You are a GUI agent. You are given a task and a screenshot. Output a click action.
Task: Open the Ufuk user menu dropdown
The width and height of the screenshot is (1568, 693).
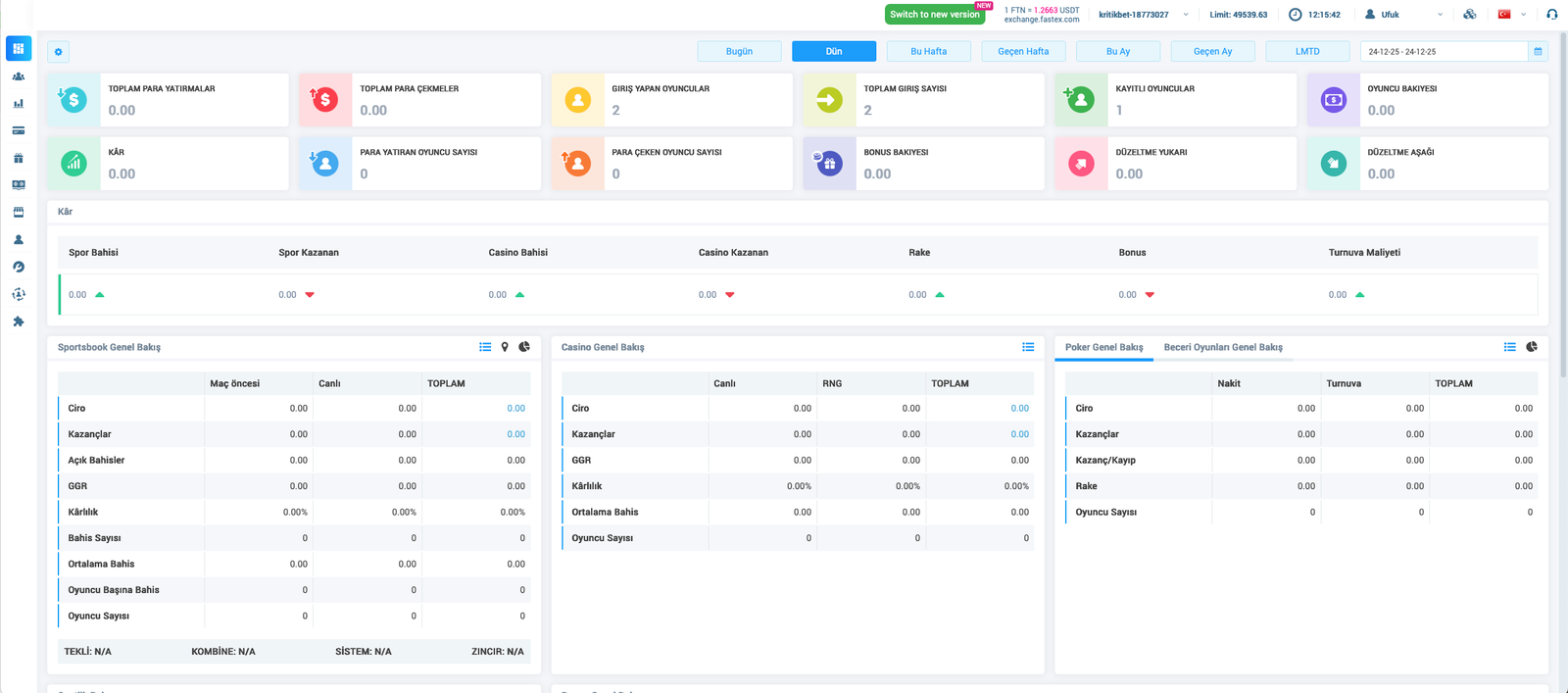coord(1439,15)
